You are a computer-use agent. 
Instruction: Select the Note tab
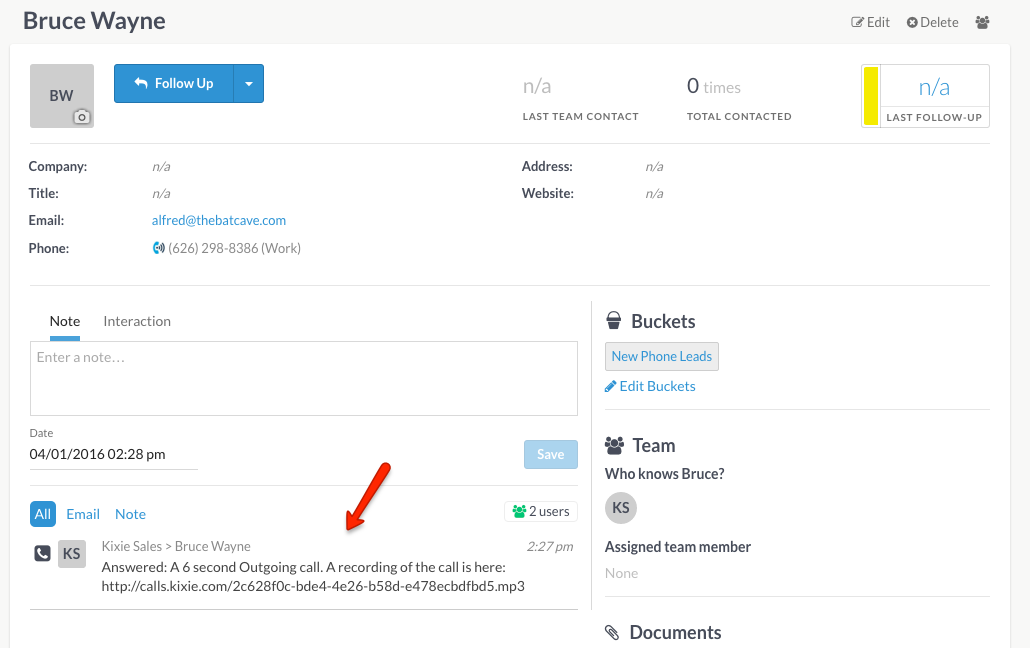(x=65, y=321)
